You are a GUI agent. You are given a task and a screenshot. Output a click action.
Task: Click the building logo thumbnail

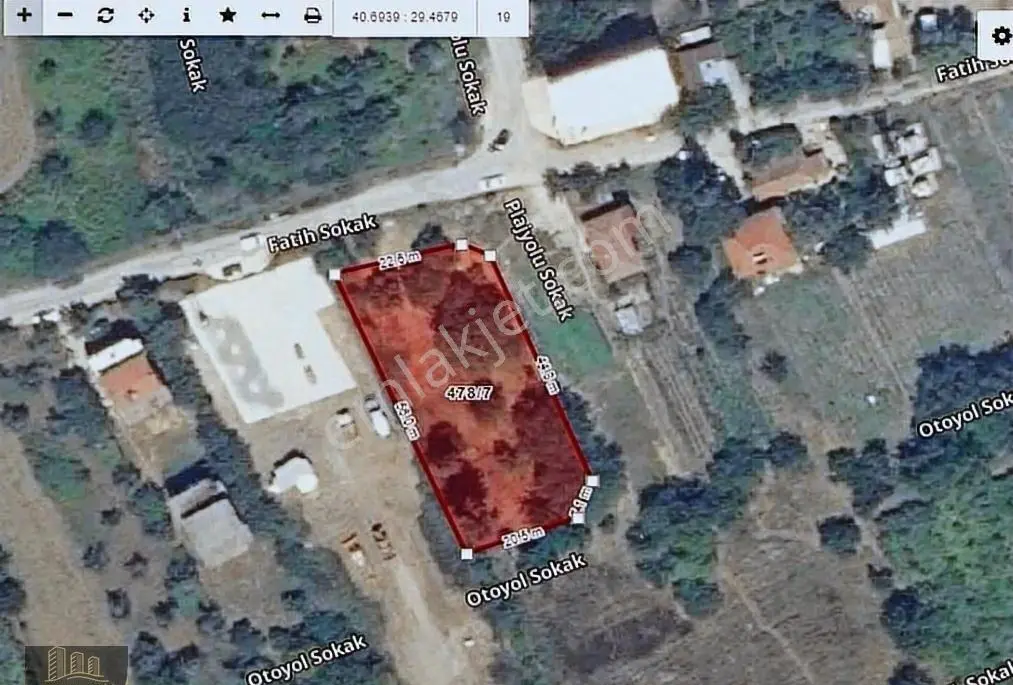tap(76, 665)
